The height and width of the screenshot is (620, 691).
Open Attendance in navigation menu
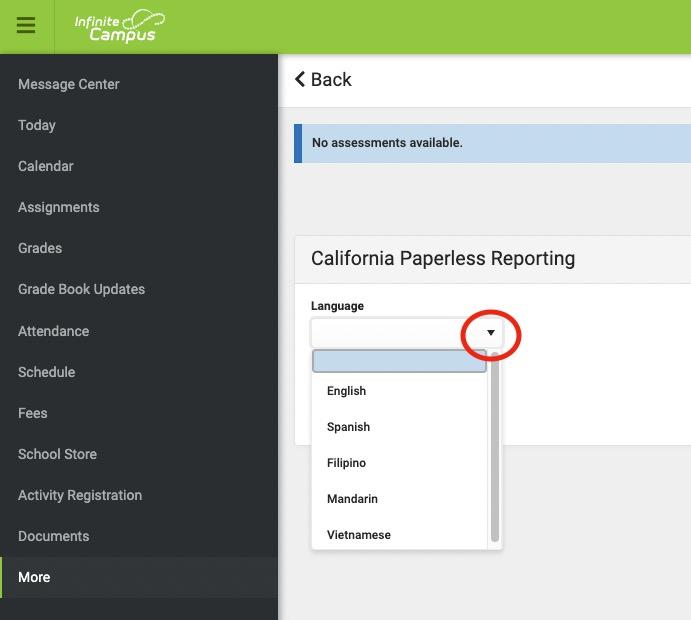[x=53, y=331]
